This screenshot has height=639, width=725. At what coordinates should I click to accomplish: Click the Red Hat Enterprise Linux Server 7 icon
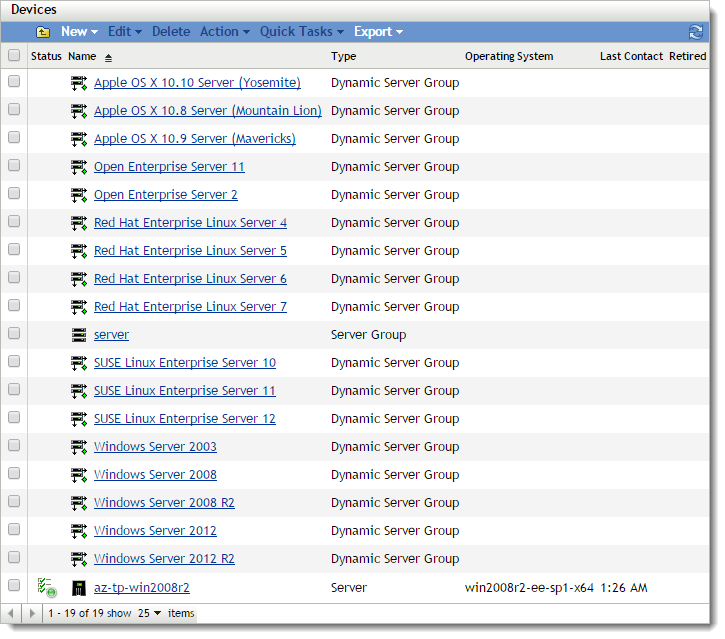pyautogui.click(x=79, y=307)
